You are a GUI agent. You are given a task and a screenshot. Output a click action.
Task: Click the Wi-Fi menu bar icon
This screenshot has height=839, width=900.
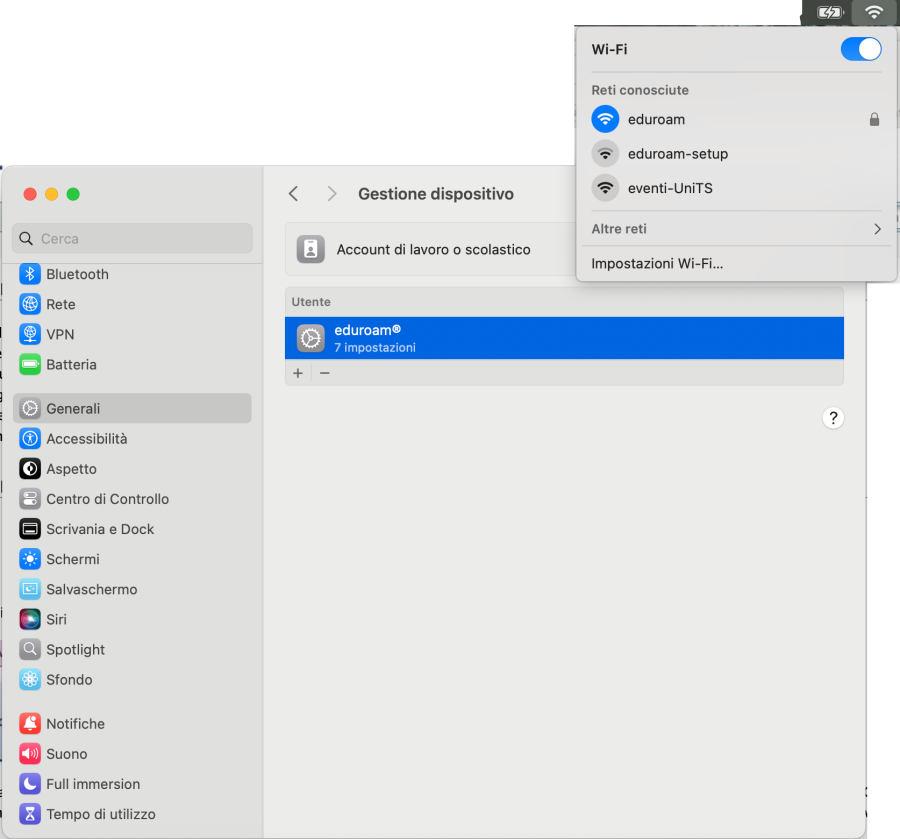pyautogui.click(x=874, y=12)
